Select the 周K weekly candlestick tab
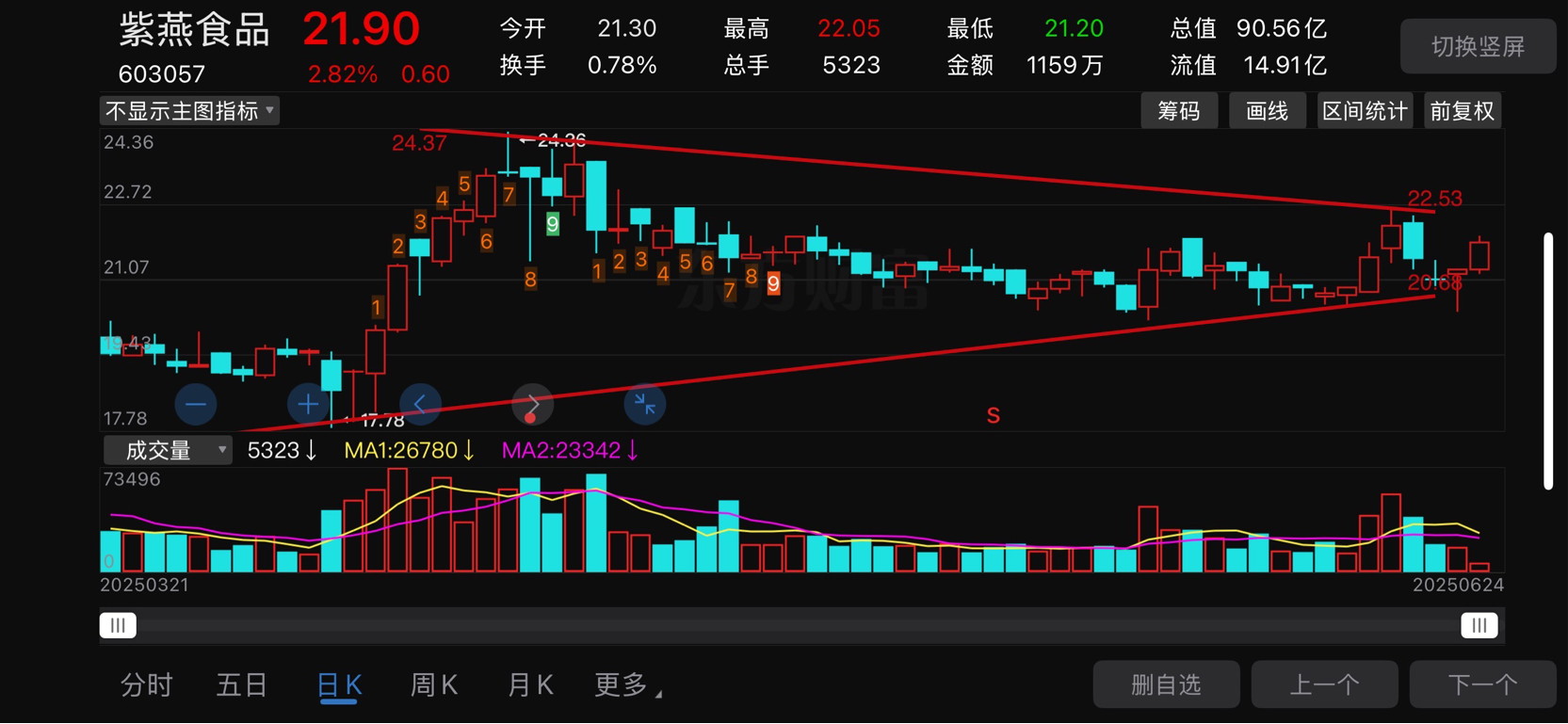 434,684
